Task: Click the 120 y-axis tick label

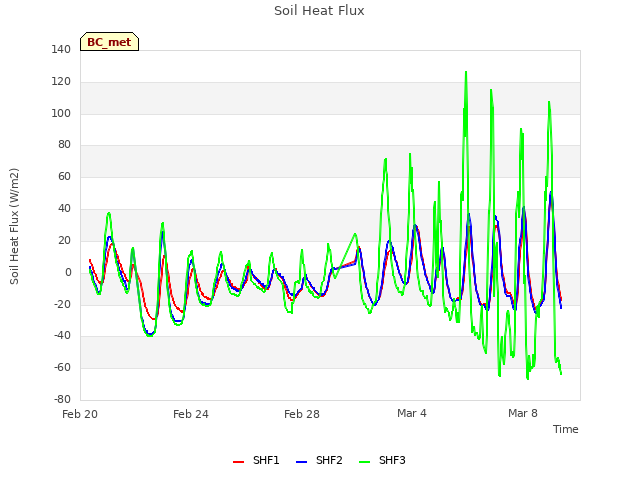Action: click(x=61, y=82)
